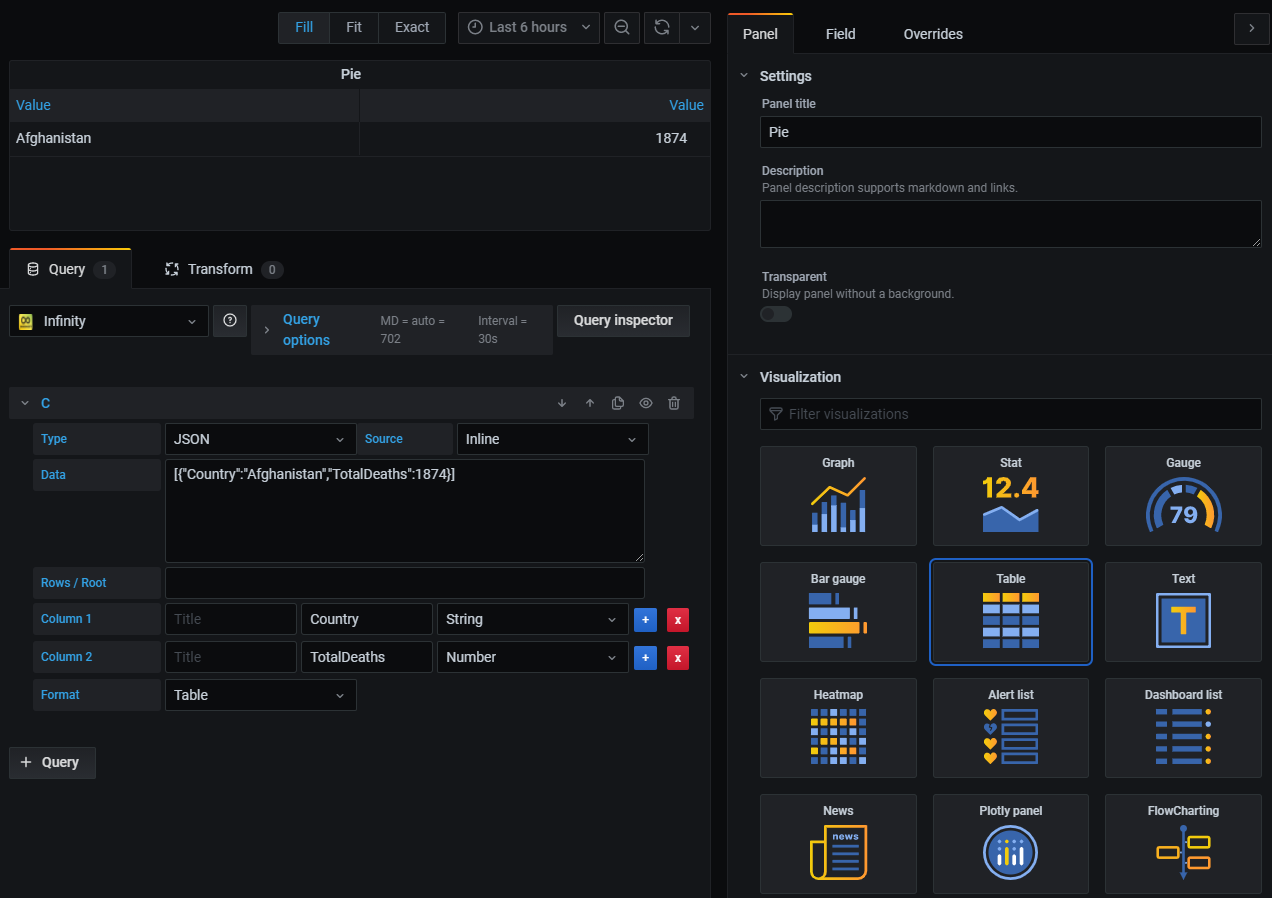Select the Bar gauge visualization
The height and width of the screenshot is (898, 1272).
point(838,612)
